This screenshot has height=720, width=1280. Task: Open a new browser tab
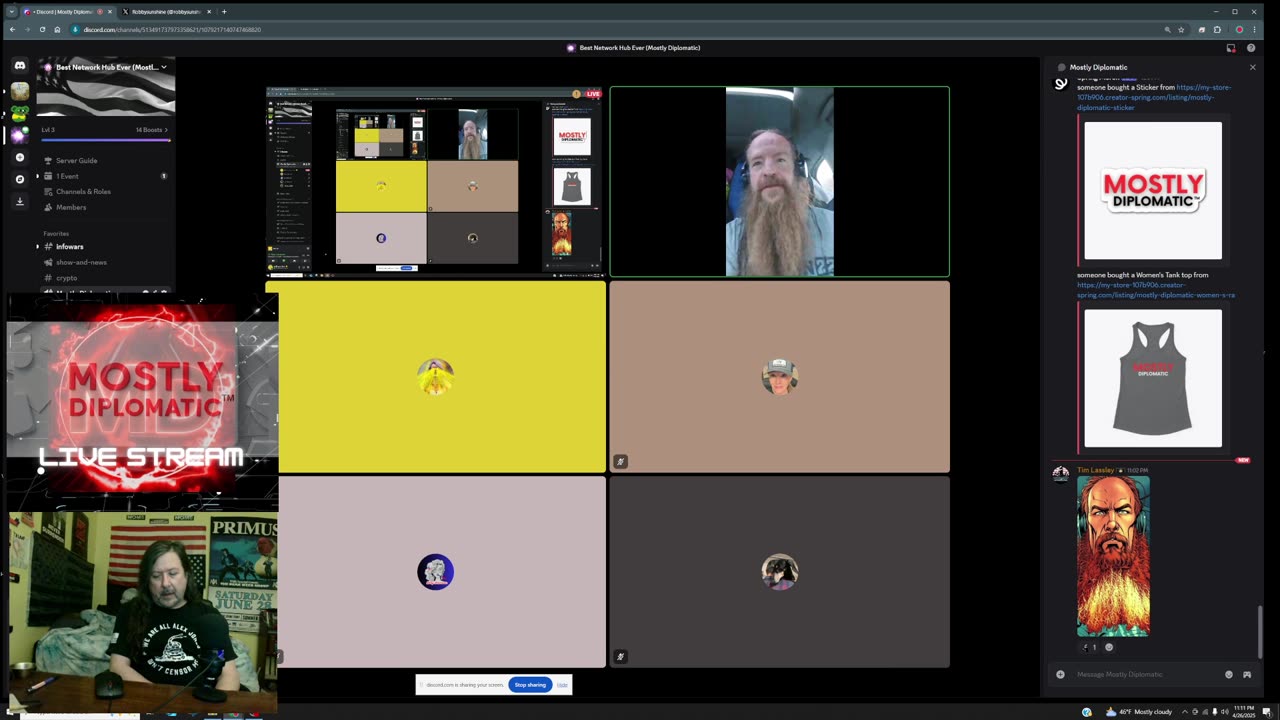point(224,12)
